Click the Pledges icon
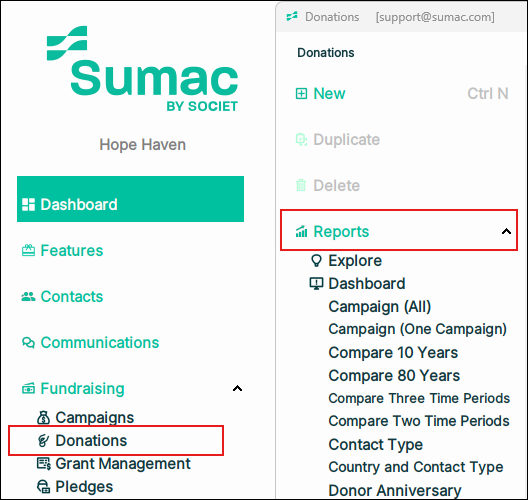528x500 pixels. (x=43, y=487)
